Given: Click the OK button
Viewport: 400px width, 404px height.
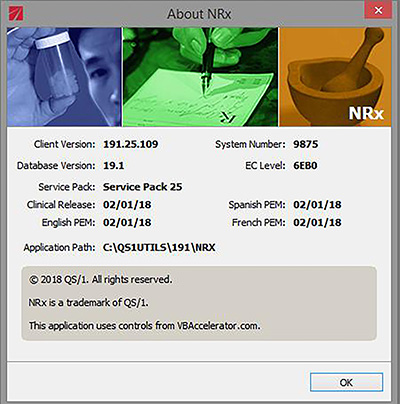Looking at the screenshot, I should click(x=346, y=382).
